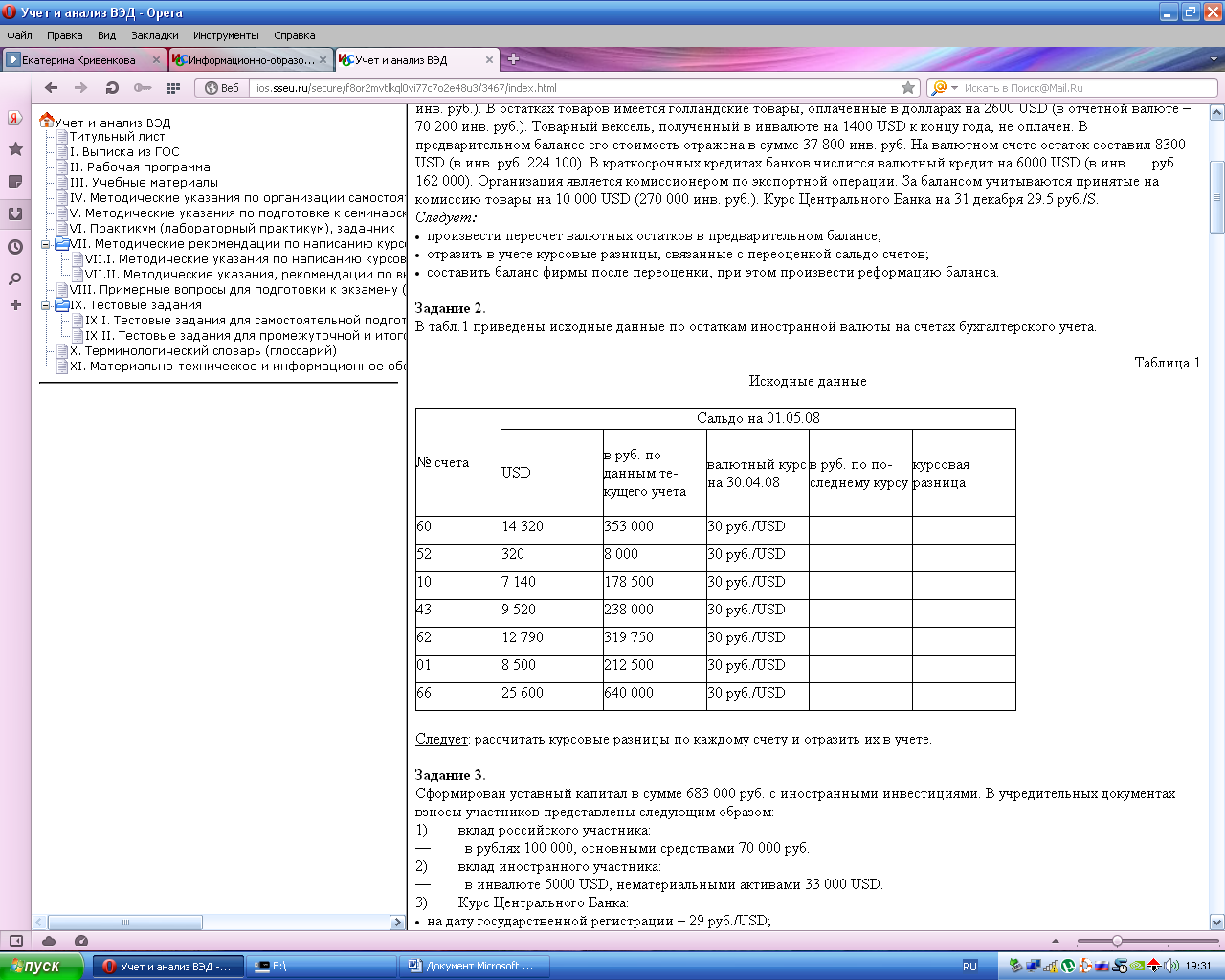This screenshot has height=980, width=1225.
Task: Switch to Информационно-образо... tab
Action: pyautogui.click(x=251, y=59)
